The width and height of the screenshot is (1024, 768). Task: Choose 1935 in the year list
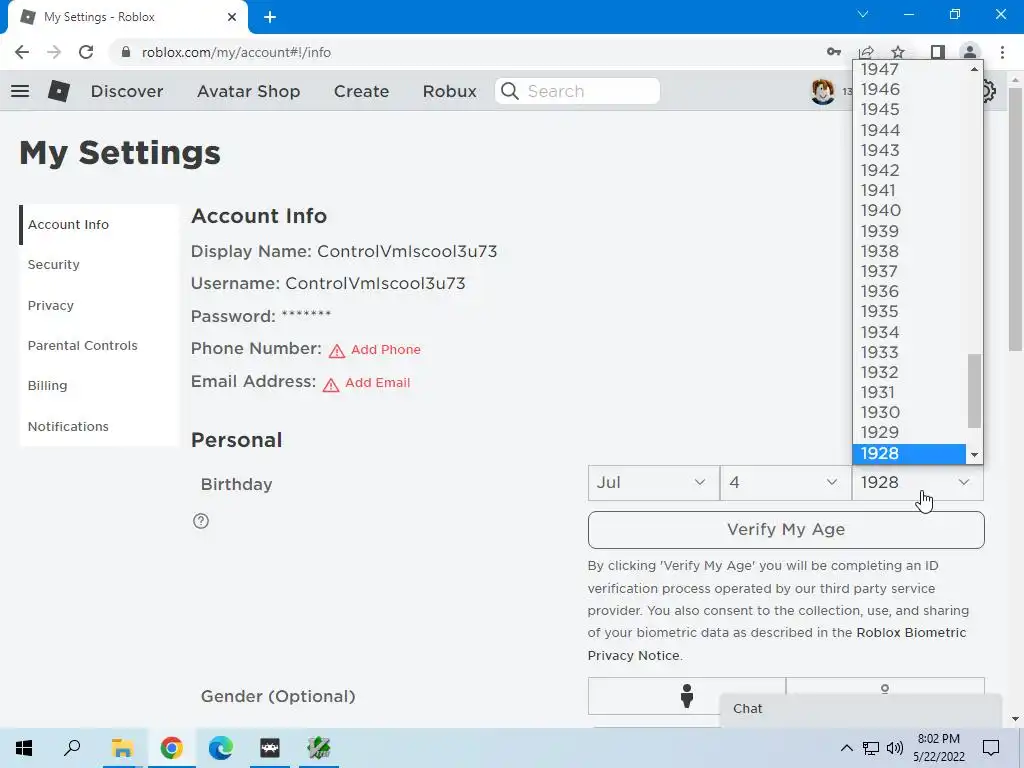click(909, 312)
